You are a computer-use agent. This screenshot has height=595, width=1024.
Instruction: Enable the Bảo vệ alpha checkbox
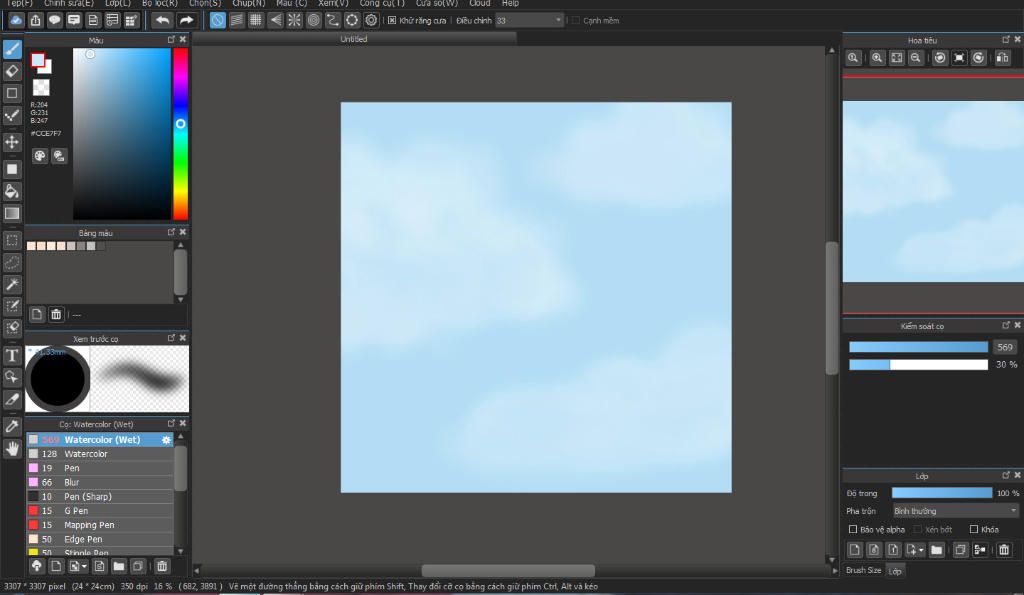tap(853, 529)
